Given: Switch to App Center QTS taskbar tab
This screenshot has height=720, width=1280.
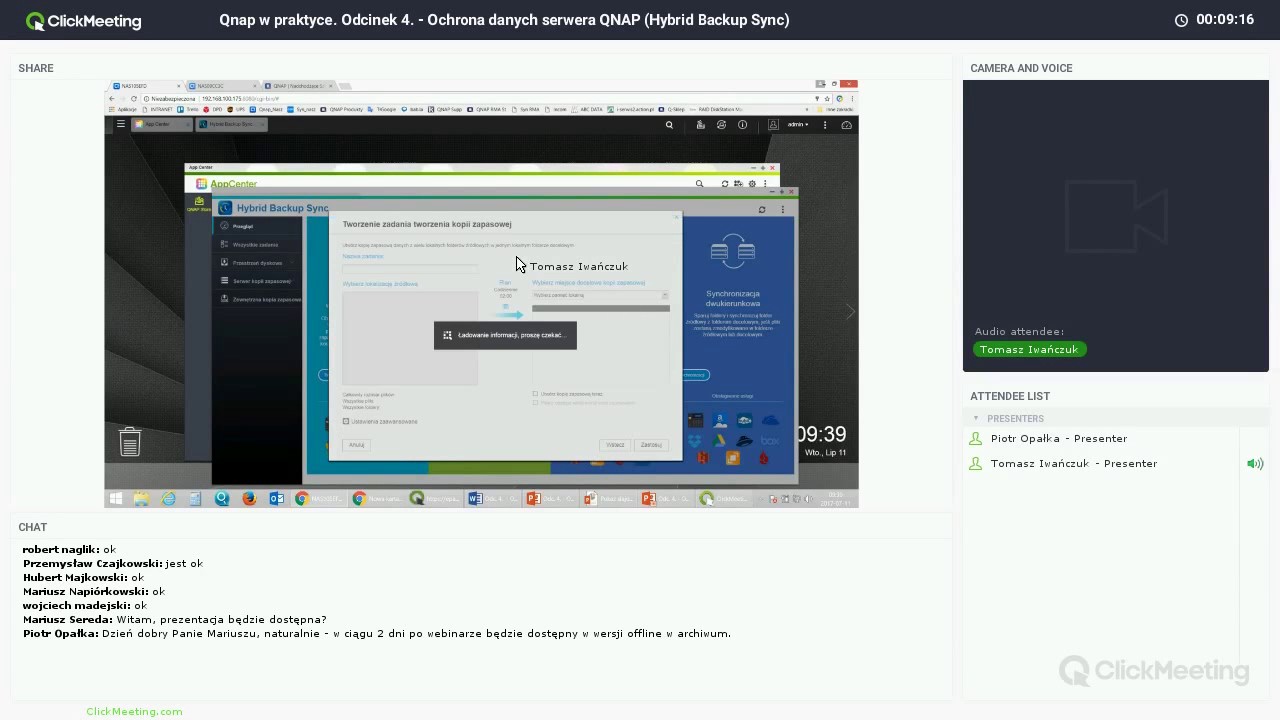Looking at the screenshot, I should point(163,125).
